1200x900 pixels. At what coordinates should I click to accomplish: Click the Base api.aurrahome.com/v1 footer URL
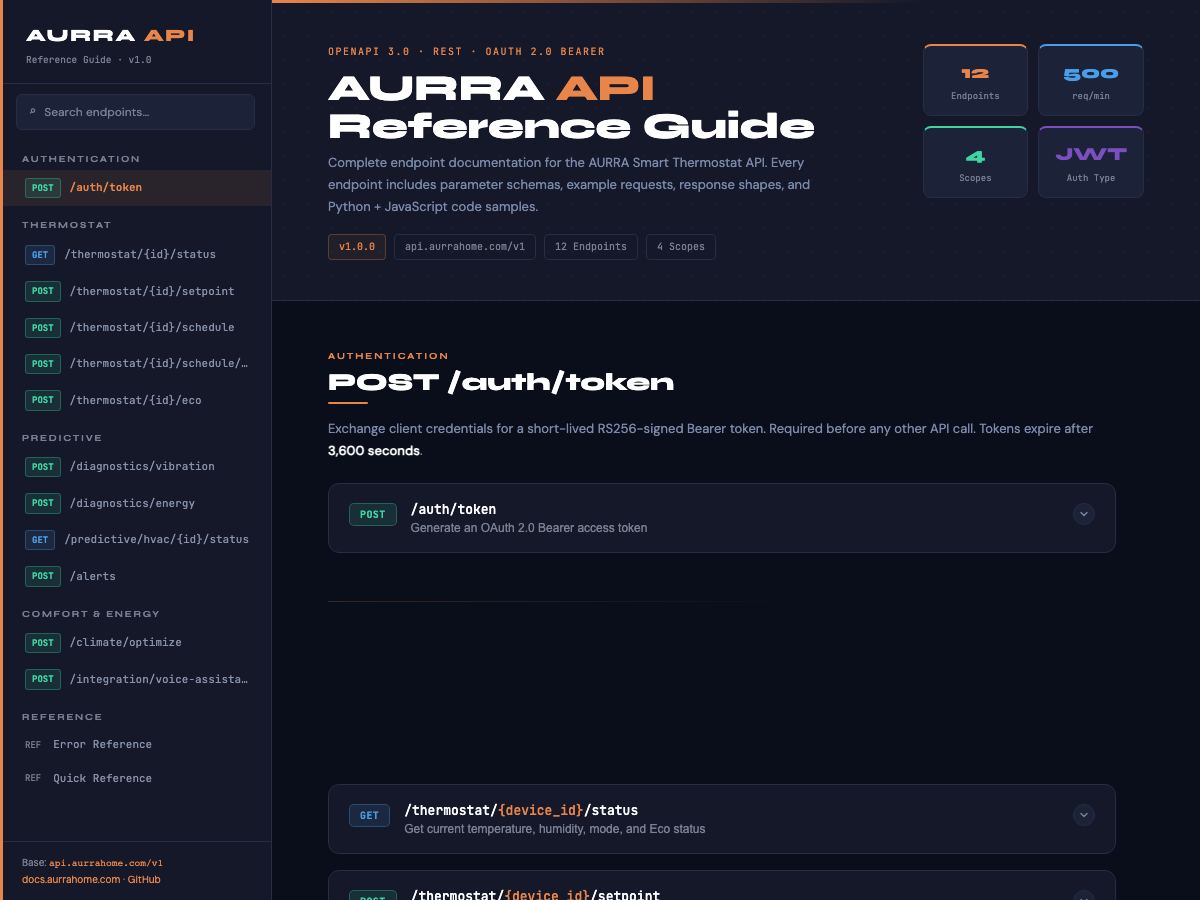pos(106,863)
